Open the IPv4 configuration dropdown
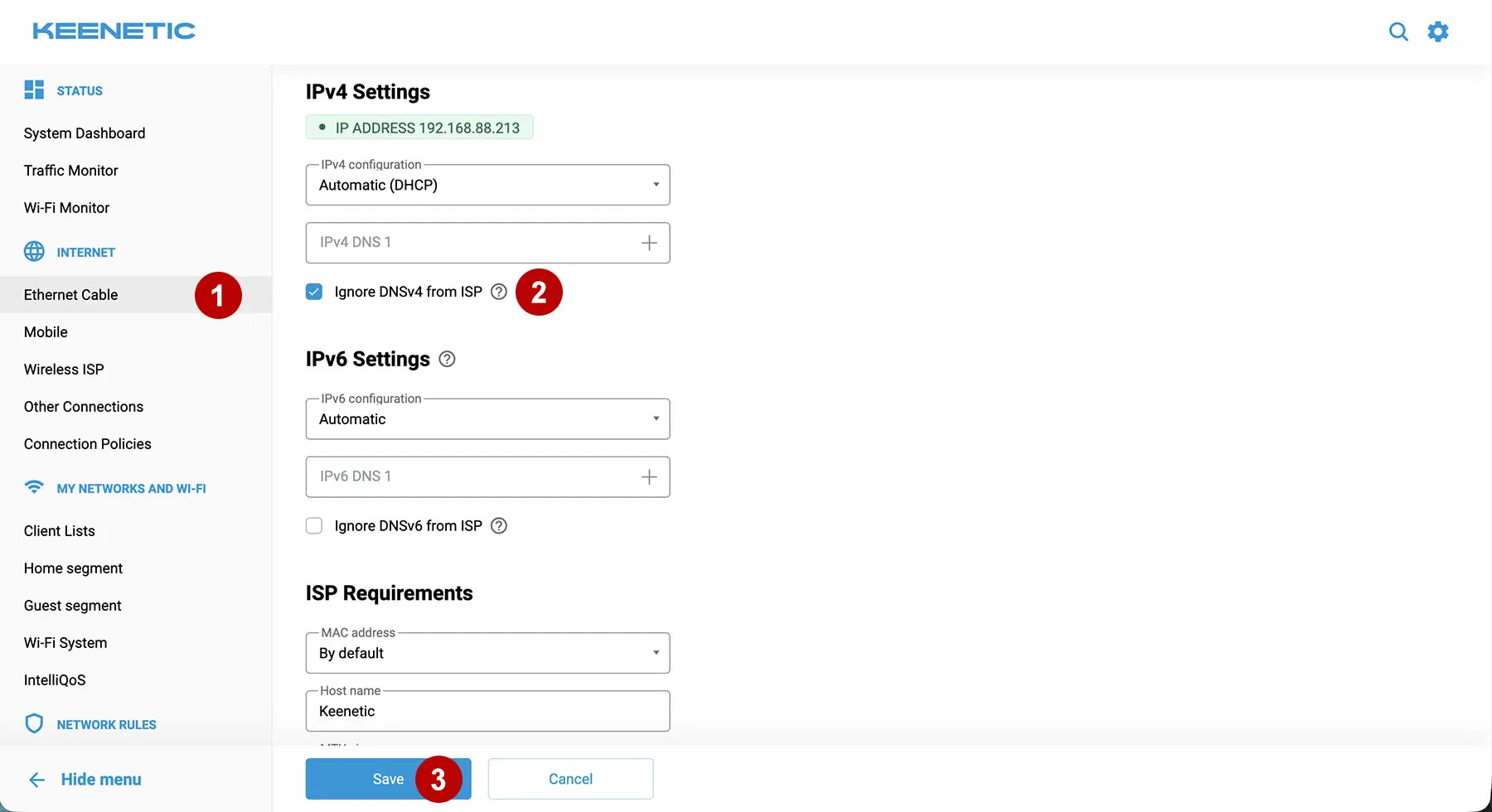This screenshot has width=1492, height=812. 487,185
